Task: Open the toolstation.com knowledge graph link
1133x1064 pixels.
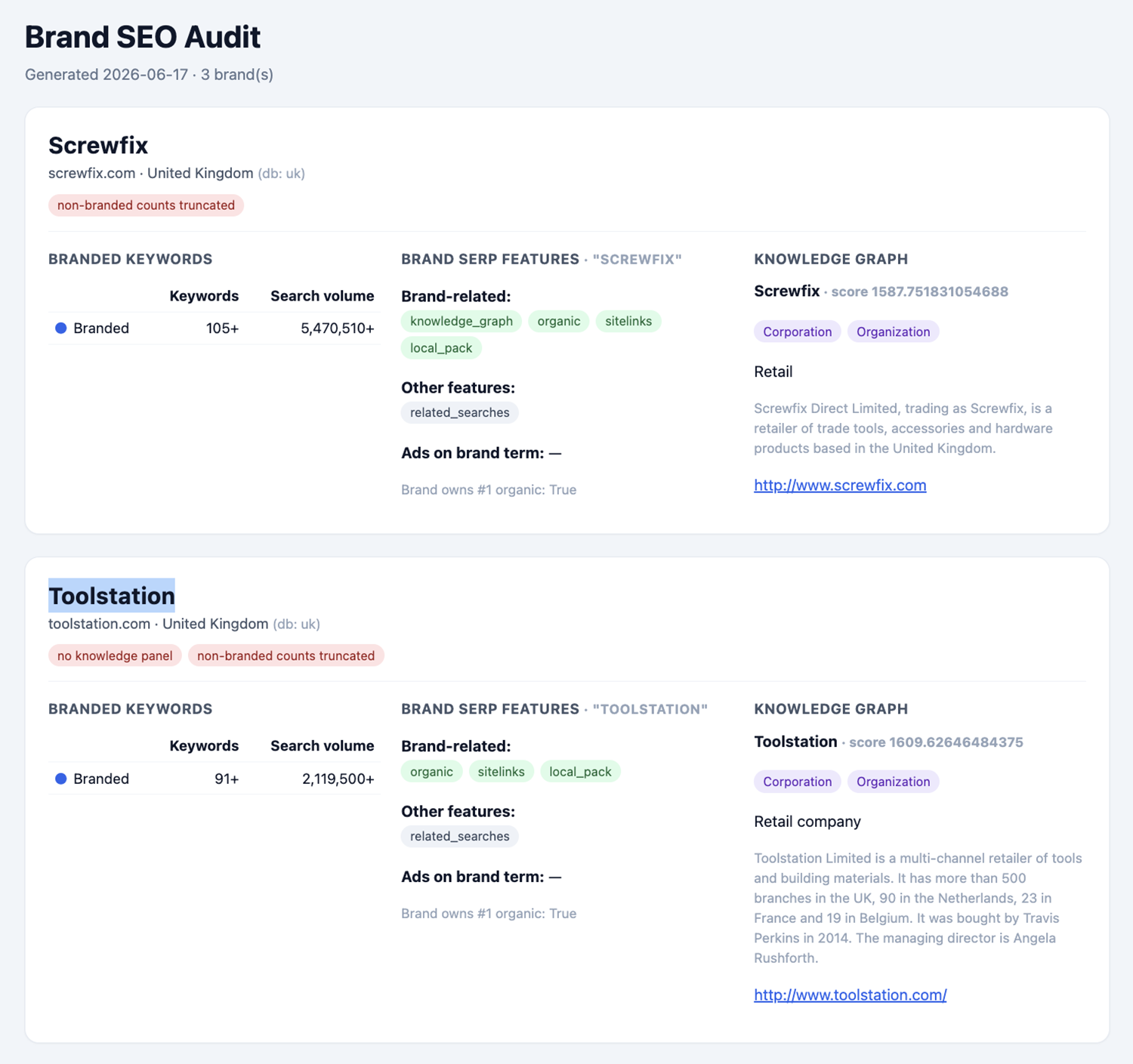Action: (x=851, y=995)
